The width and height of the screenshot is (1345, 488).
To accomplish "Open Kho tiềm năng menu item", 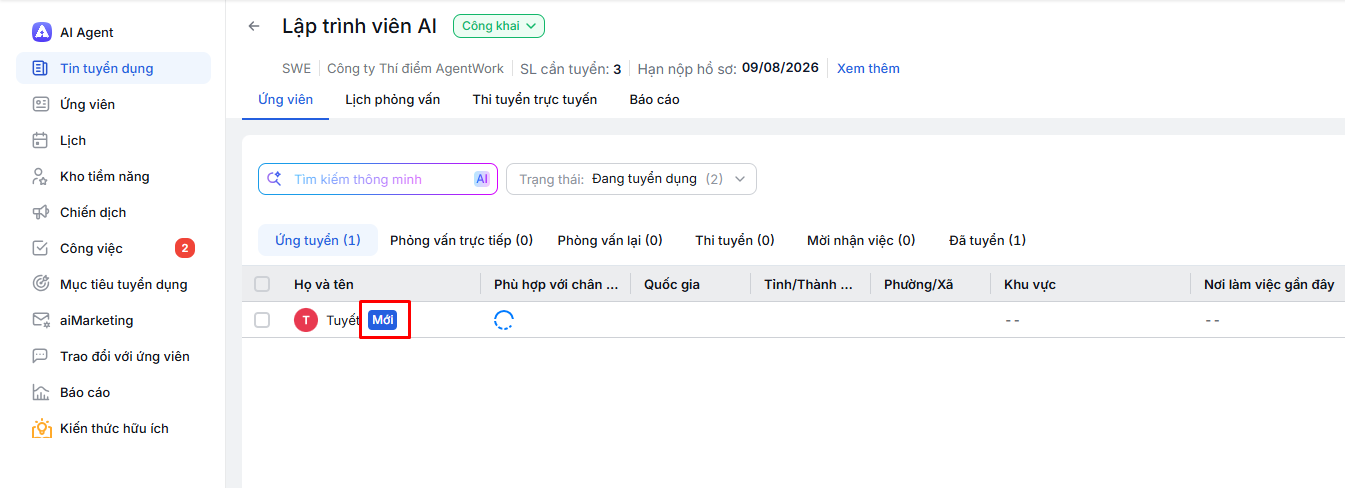I will coord(114,176).
